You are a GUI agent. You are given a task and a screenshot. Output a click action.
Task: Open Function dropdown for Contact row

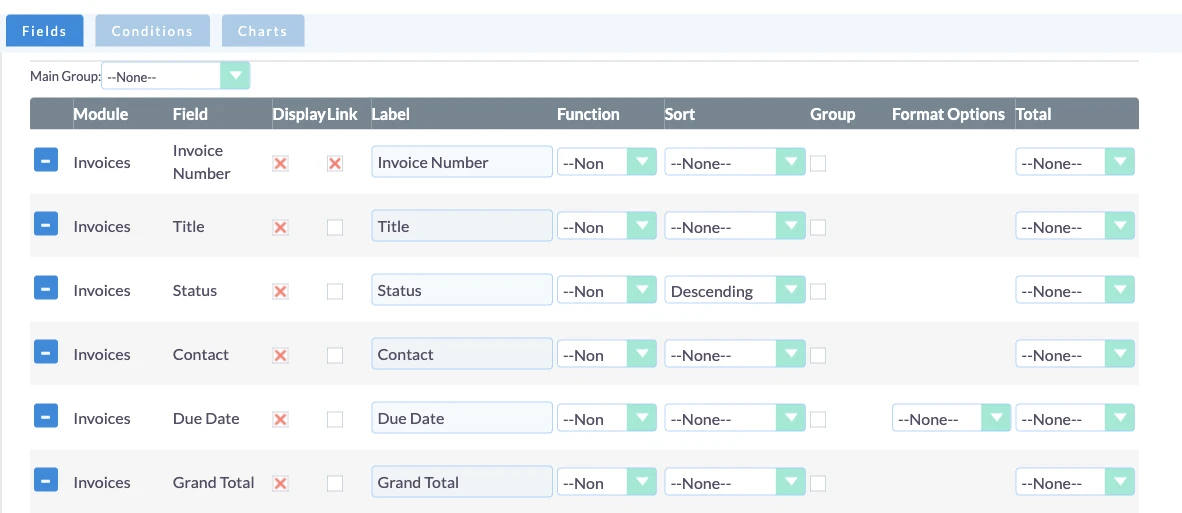[606, 355]
